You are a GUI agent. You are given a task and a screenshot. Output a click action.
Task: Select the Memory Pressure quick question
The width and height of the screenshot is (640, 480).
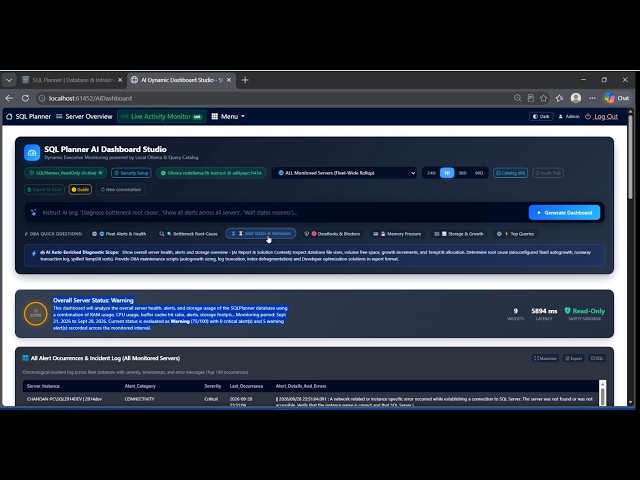400,234
